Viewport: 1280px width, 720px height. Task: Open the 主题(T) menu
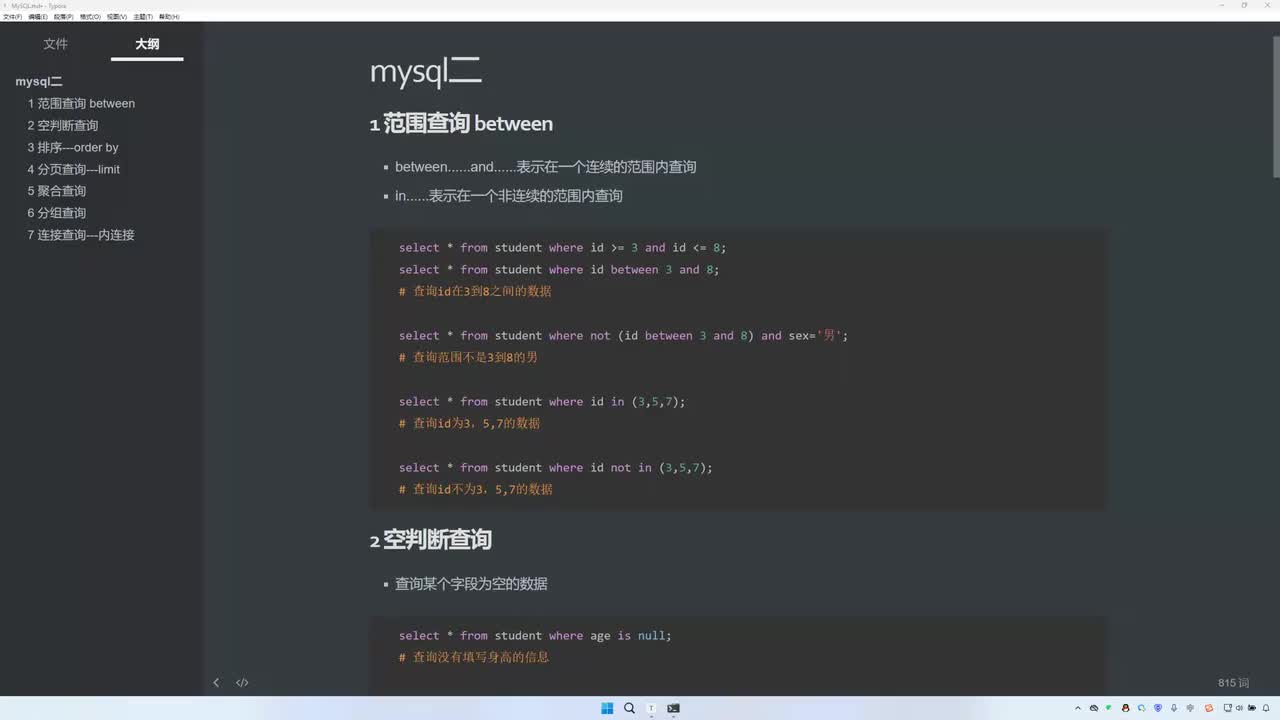[x=143, y=17]
